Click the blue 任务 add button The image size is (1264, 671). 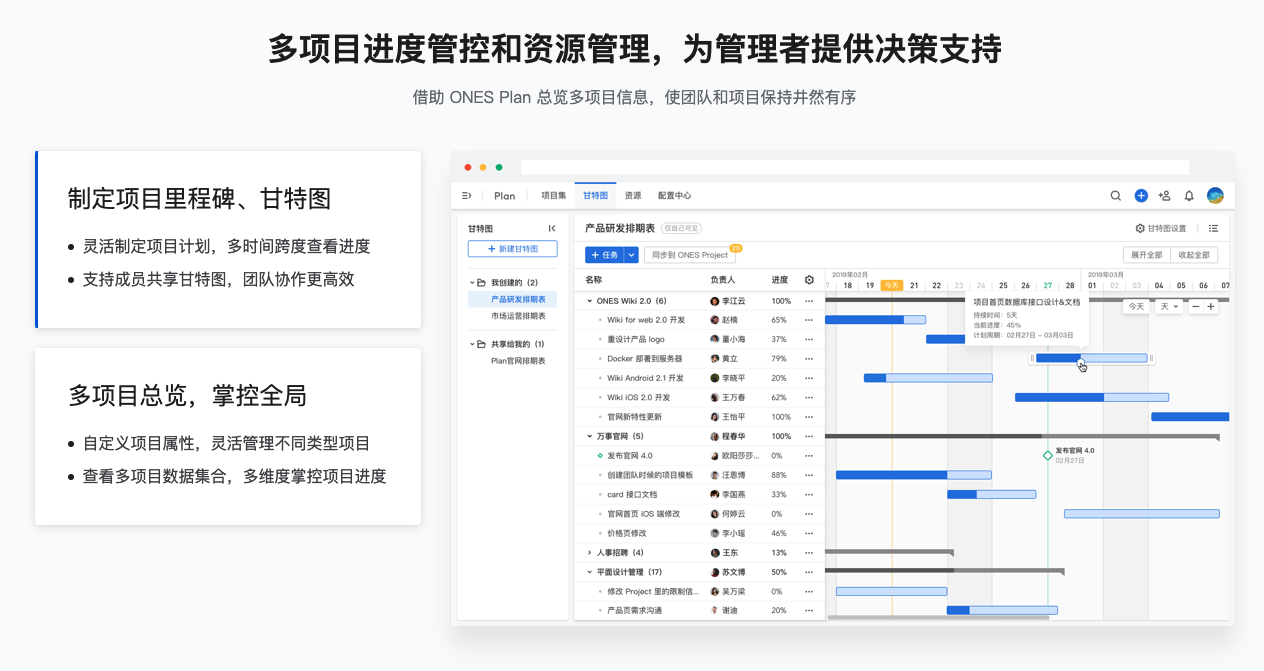click(605, 255)
